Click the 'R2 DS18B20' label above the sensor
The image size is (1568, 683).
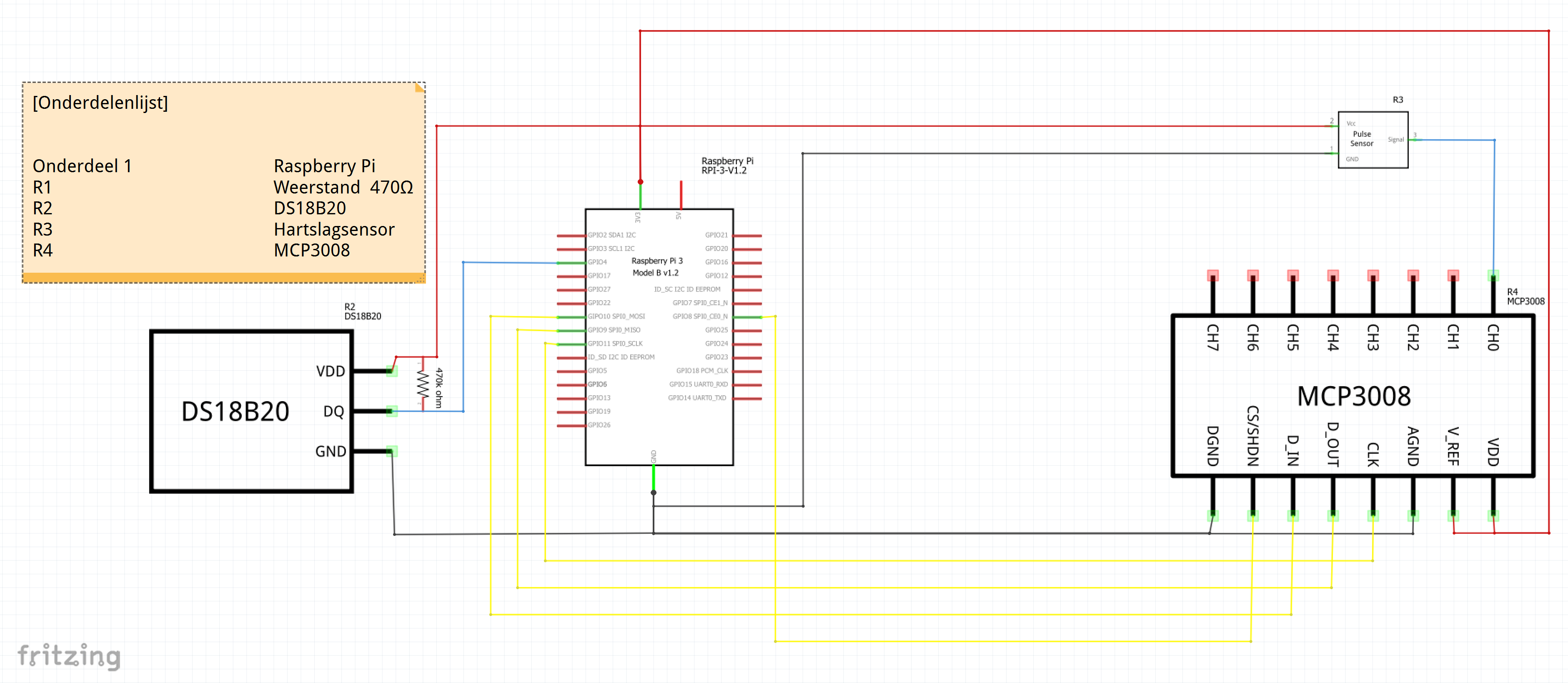[x=363, y=311]
